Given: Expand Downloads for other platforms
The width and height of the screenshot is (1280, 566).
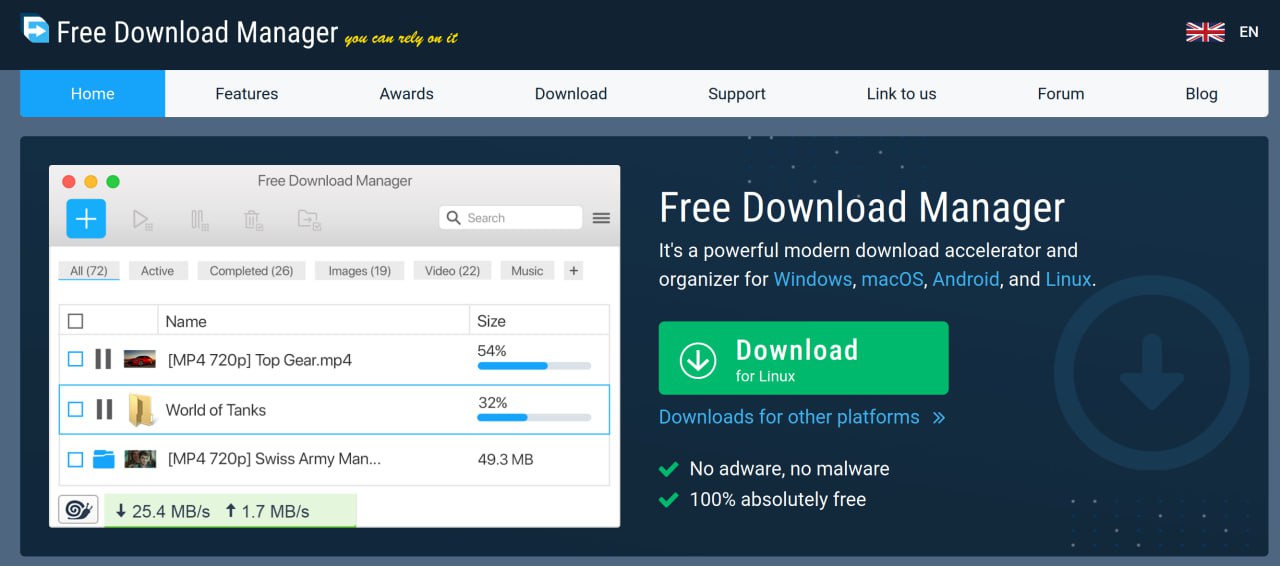Looking at the screenshot, I should coord(802,417).
